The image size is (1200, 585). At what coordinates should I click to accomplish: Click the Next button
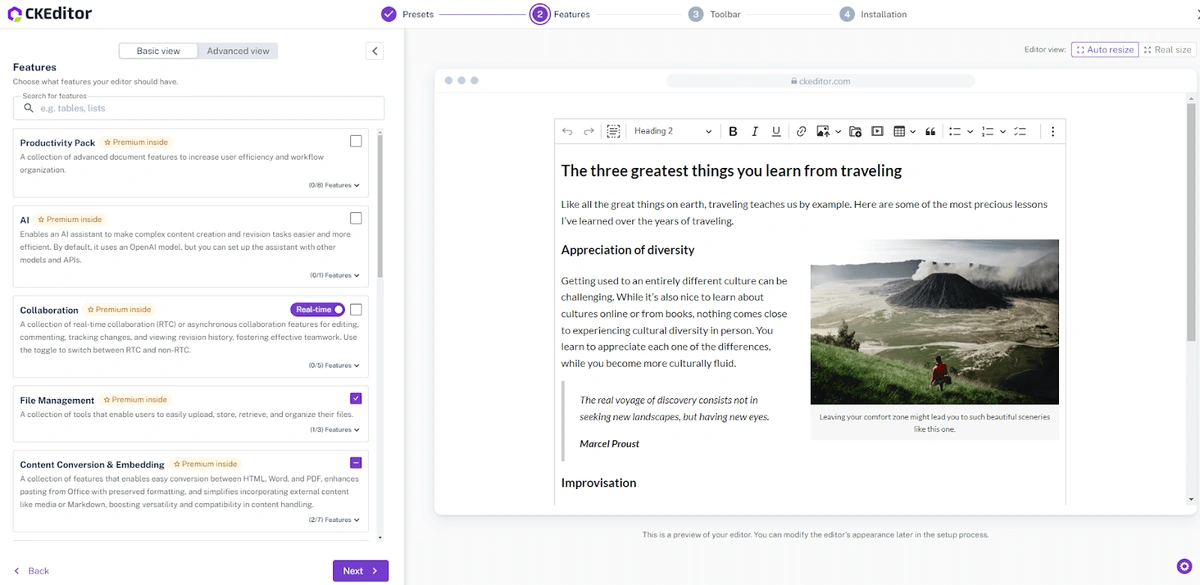pyautogui.click(x=360, y=571)
